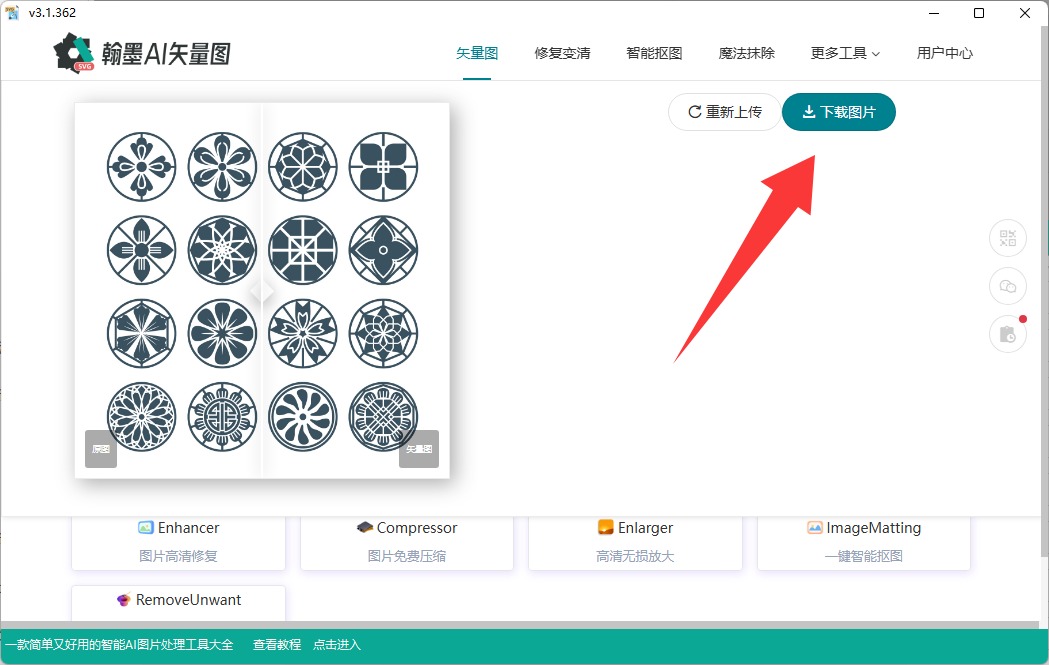Open the clipboard history icon with red dot

pos(1007,334)
